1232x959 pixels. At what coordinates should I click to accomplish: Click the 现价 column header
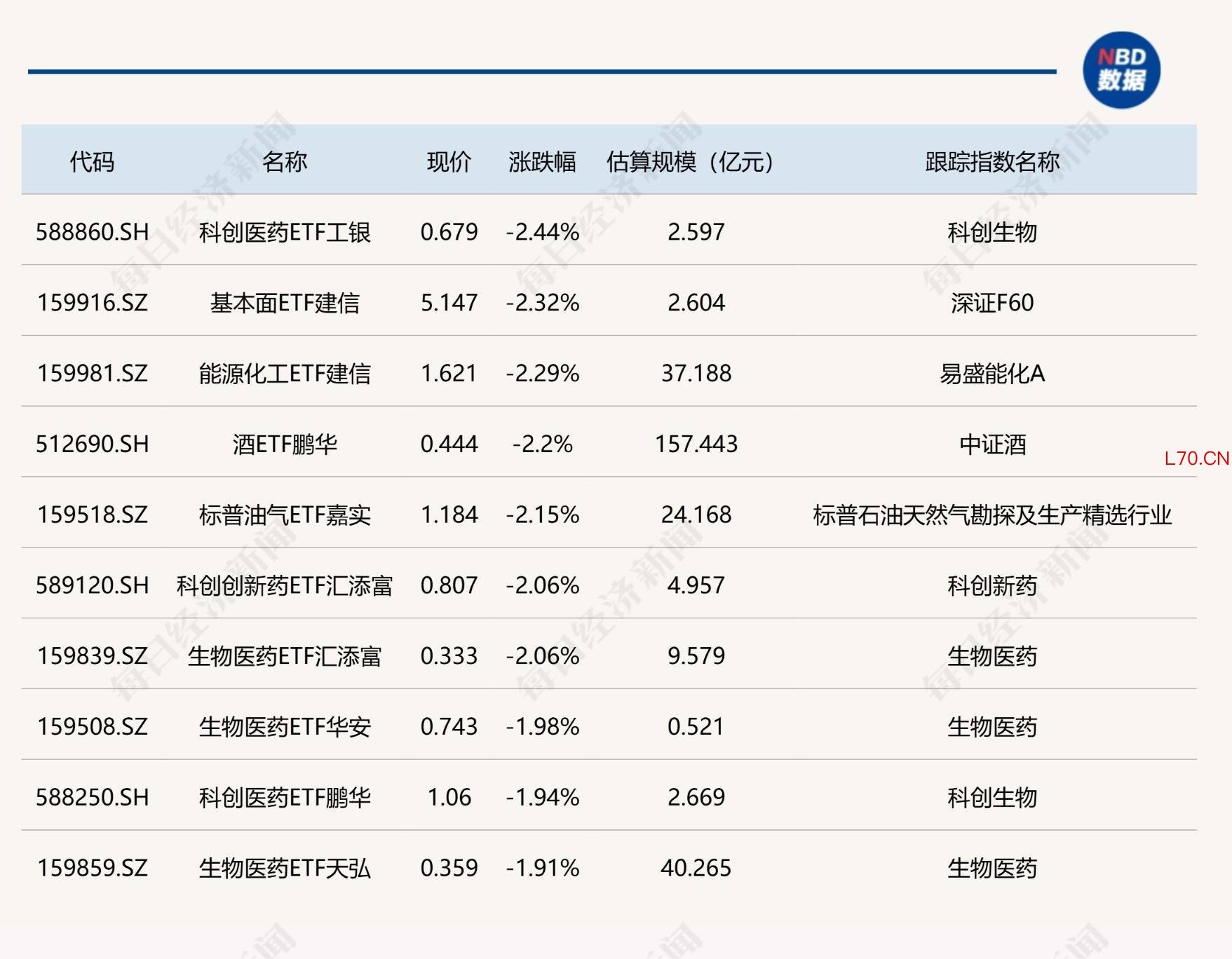tap(449, 162)
